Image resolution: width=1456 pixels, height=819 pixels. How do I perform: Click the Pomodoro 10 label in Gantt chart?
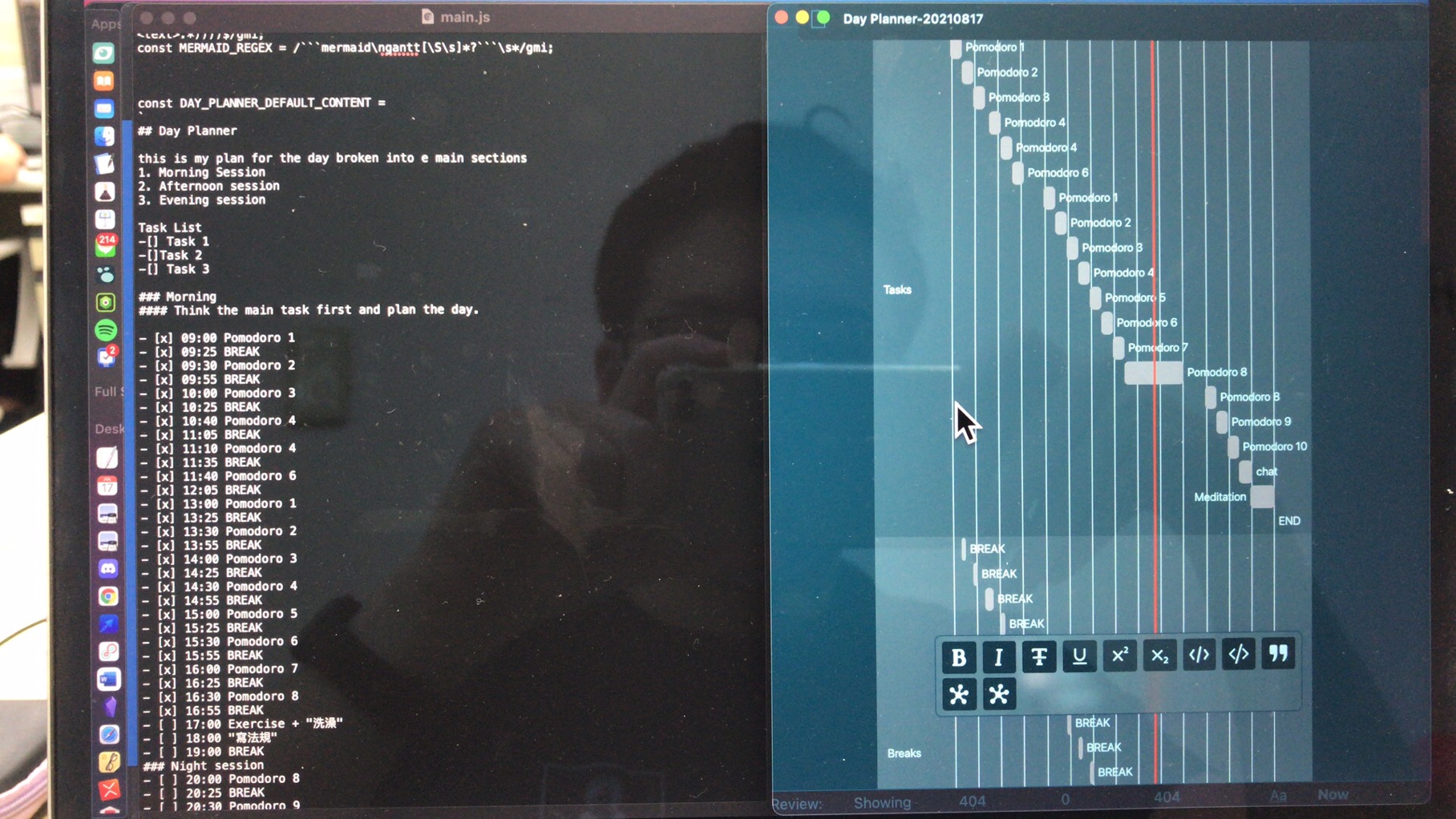click(x=1274, y=446)
